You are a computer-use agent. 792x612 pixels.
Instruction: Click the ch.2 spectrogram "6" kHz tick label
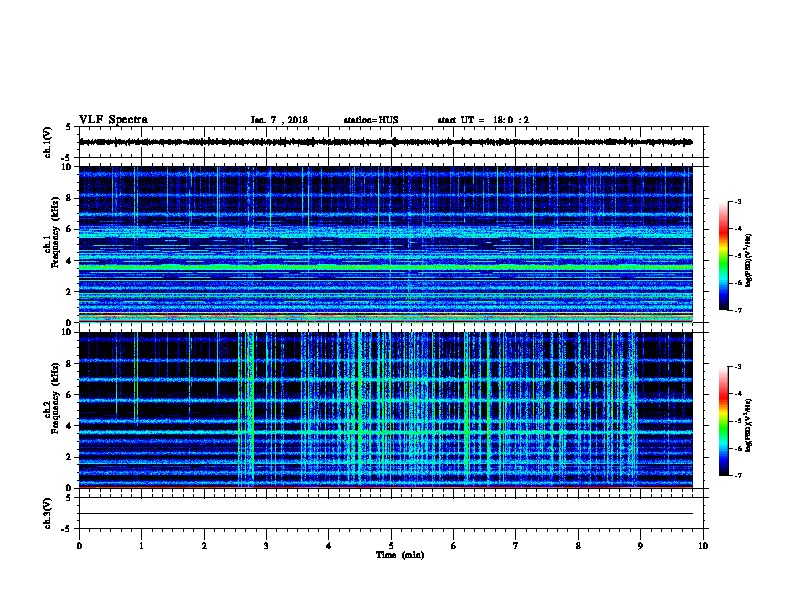70,395
